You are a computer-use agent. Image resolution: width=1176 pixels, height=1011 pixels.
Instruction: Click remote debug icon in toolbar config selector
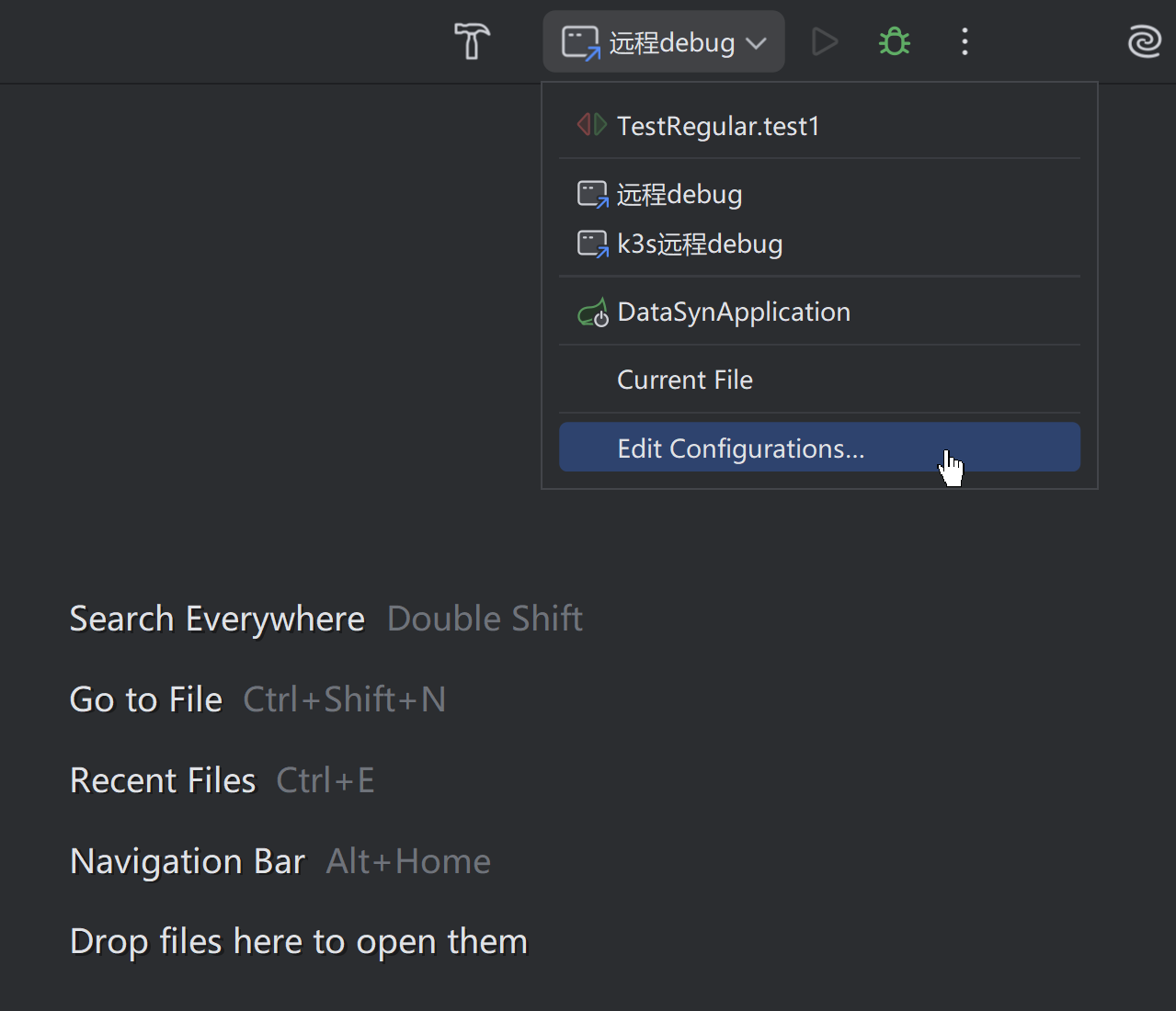click(580, 42)
